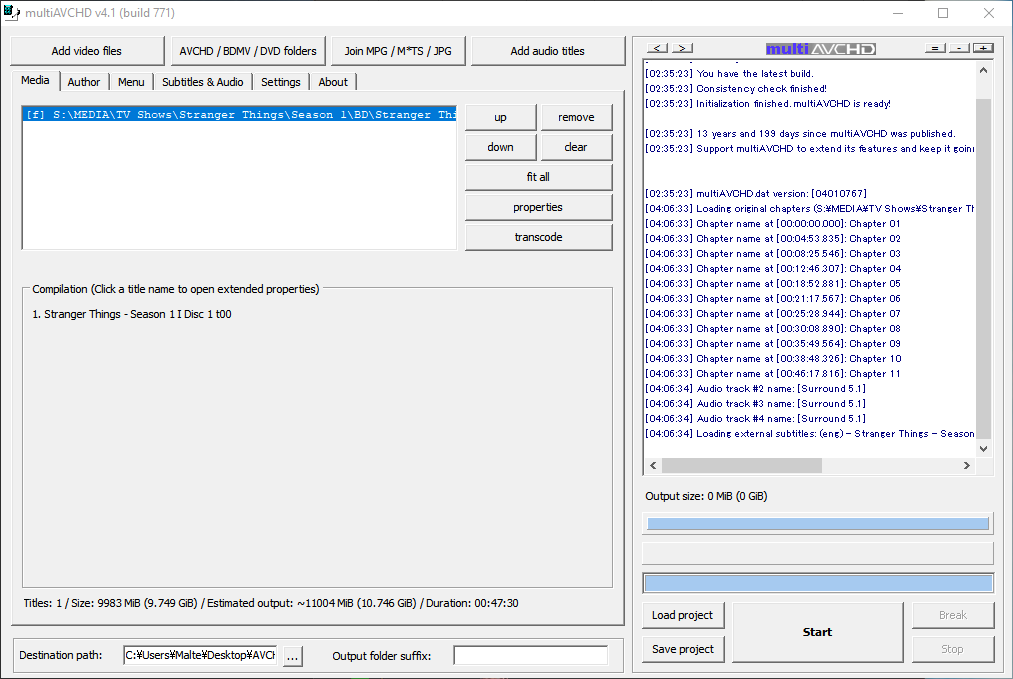Click the '=' button above the log
This screenshot has width=1013, height=679.
click(935, 48)
